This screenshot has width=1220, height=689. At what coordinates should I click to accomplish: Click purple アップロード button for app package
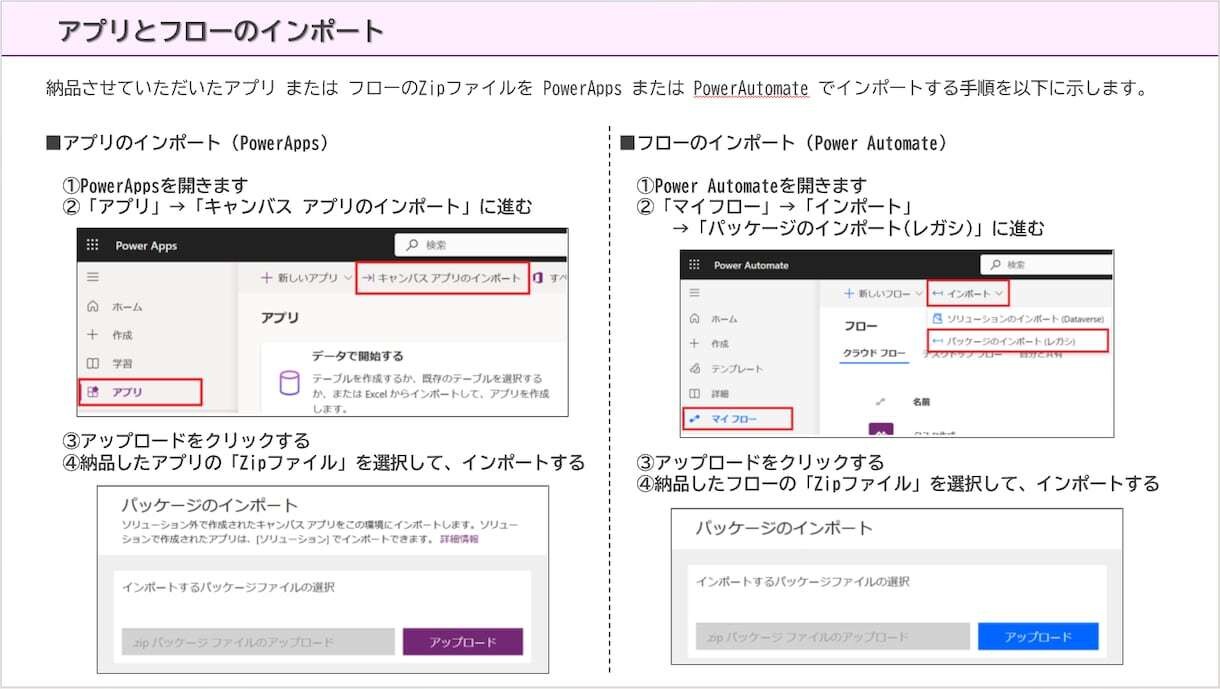[x=463, y=642]
